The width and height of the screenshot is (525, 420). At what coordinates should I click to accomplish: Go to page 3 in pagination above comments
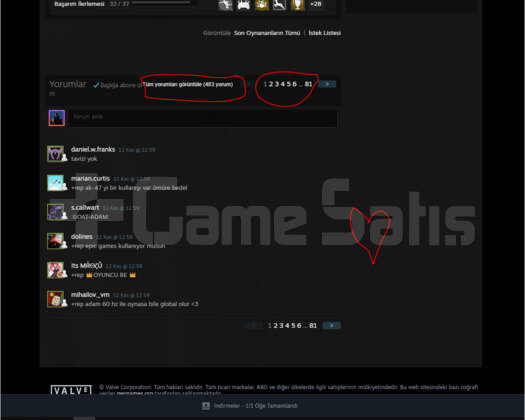click(277, 84)
